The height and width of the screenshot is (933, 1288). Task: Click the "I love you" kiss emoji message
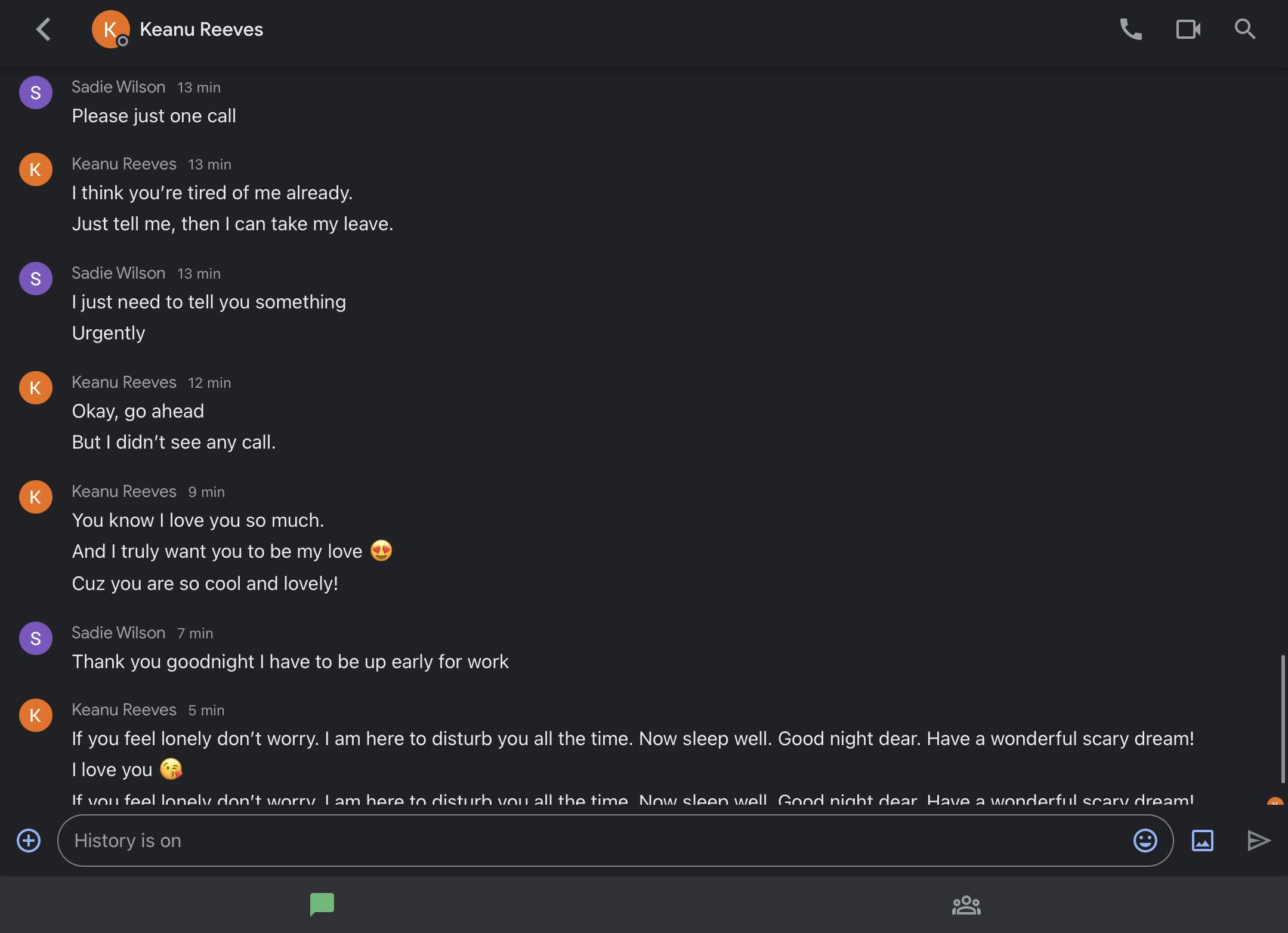click(126, 770)
